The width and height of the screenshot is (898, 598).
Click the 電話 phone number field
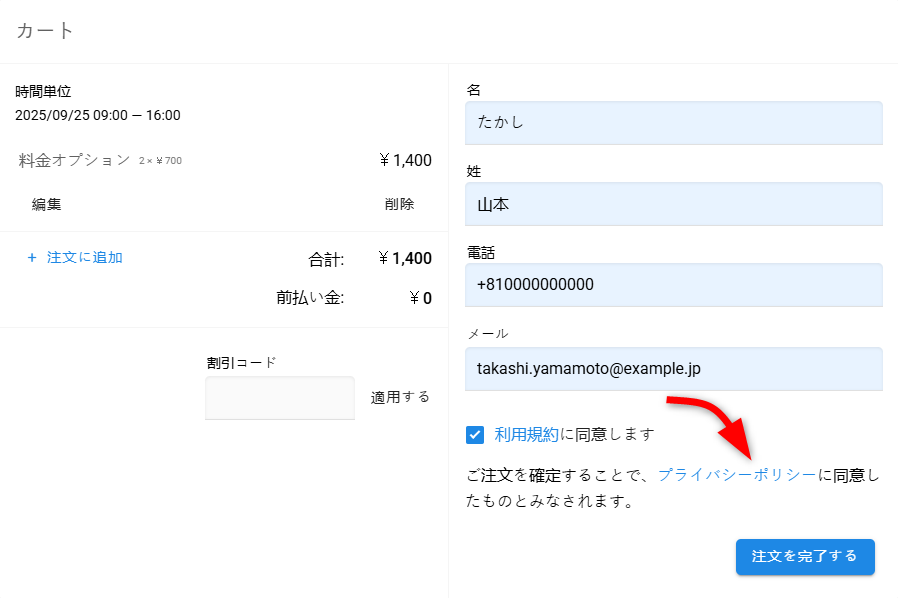pos(673,285)
